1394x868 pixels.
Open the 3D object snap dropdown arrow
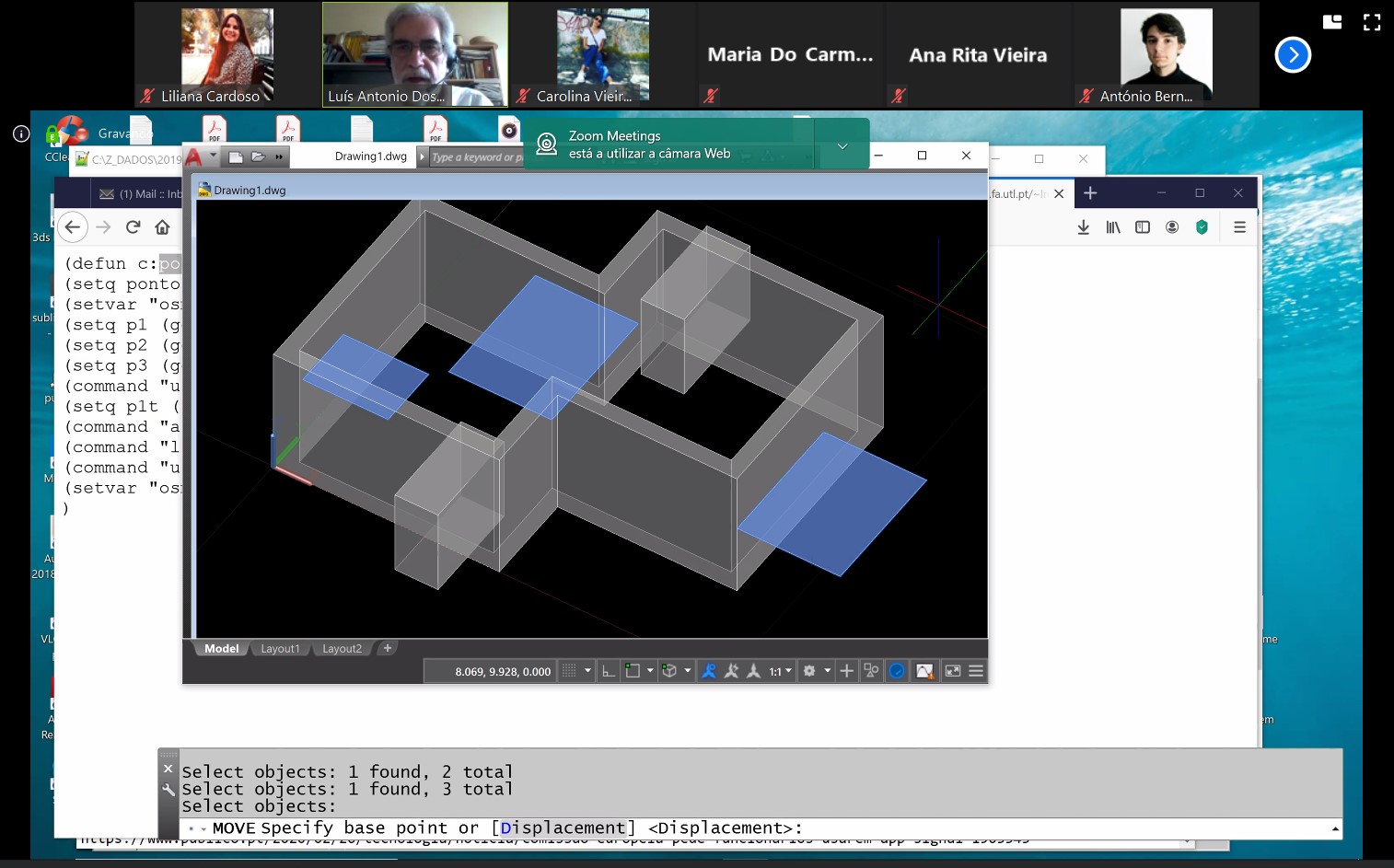(x=688, y=671)
